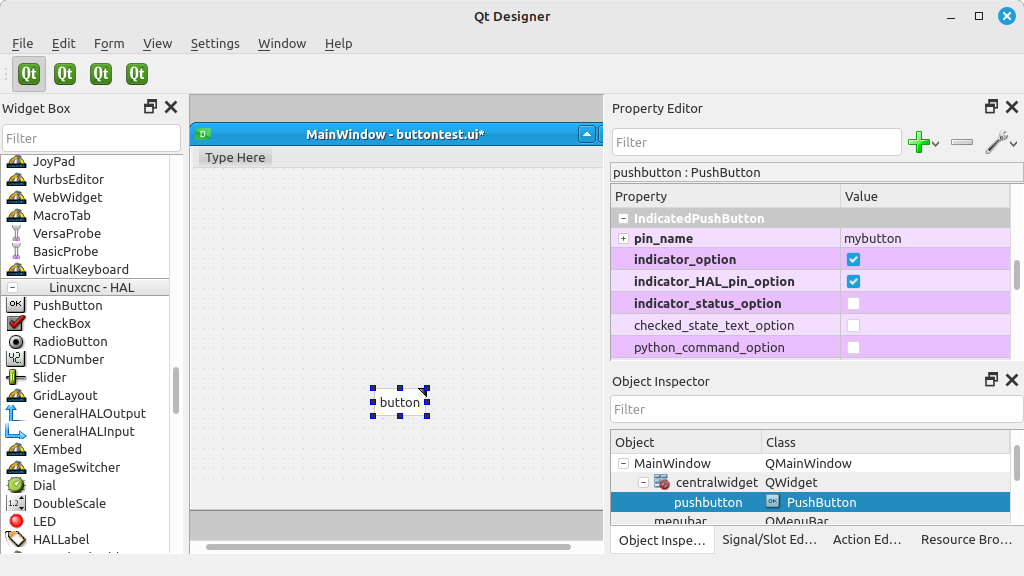This screenshot has height=576, width=1024.
Task: Uncheck indicator_HAL_pin_option checkbox
Action: [x=854, y=281]
